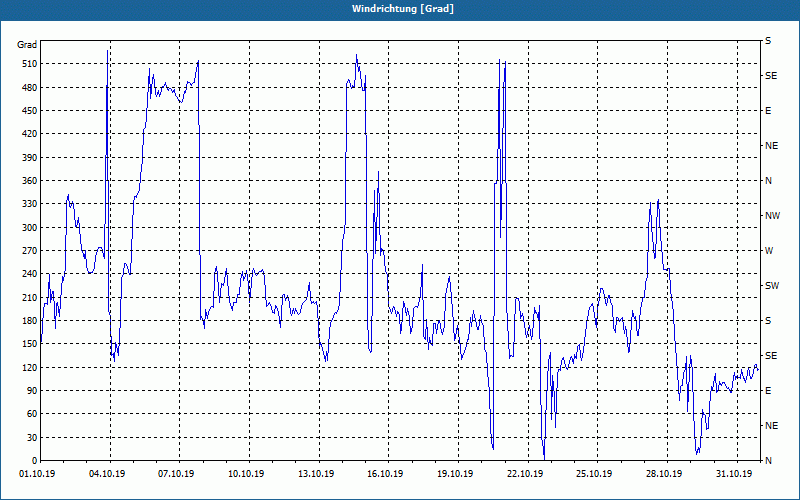Select the 25.10.19 date label
This screenshot has height=500, width=800.
[594, 474]
